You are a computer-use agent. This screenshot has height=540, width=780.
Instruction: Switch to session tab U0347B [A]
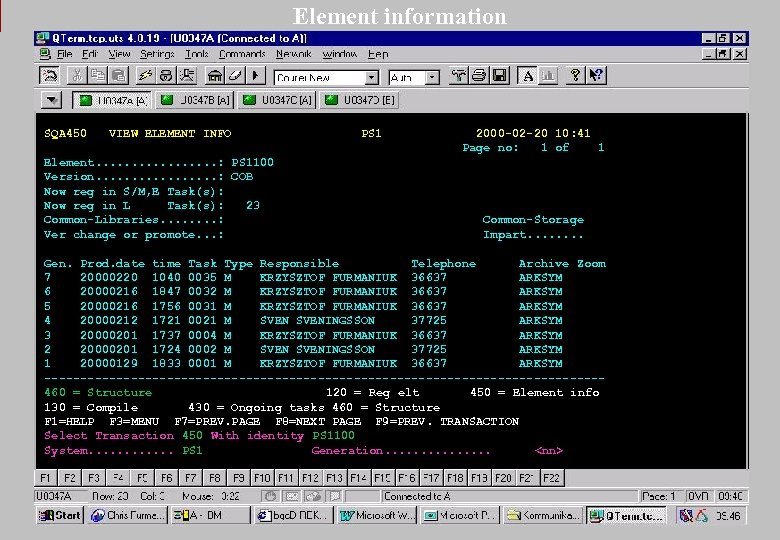(x=195, y=100)
